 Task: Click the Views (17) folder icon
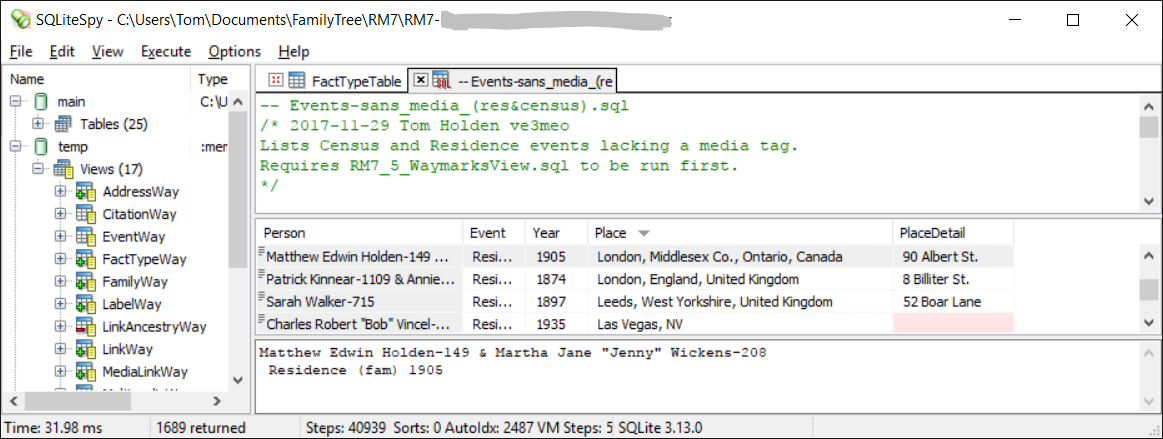(x=64, y=169)
